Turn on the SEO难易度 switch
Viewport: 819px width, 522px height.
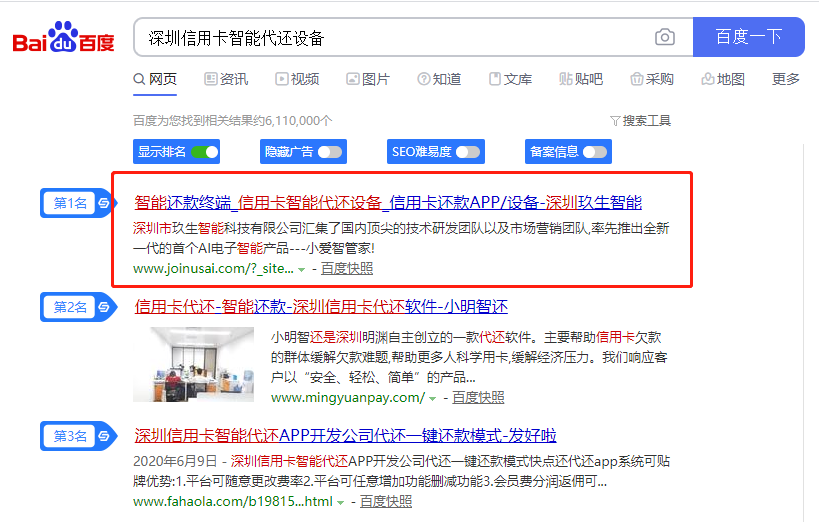coord(468,152)
